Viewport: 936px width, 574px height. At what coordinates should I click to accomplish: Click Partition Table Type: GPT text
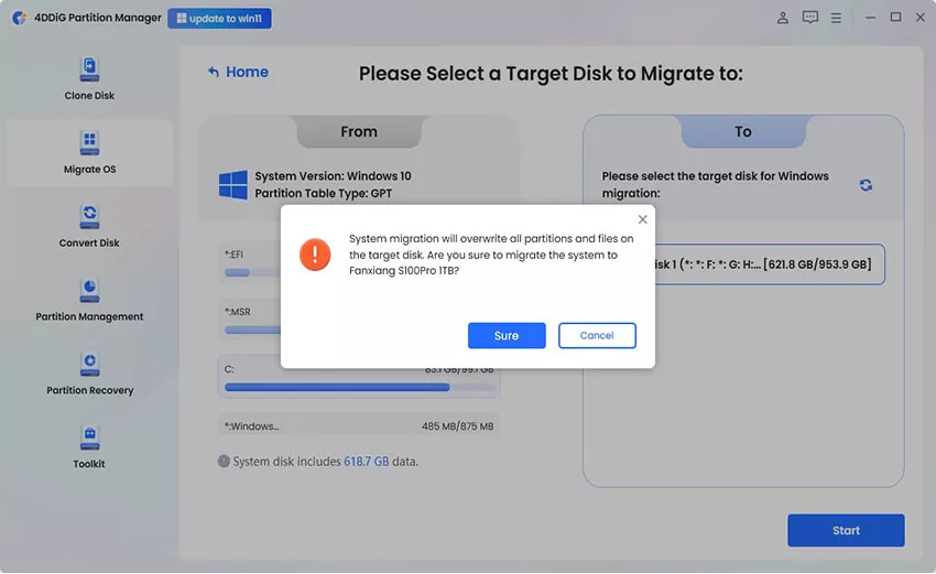point(324,193)
